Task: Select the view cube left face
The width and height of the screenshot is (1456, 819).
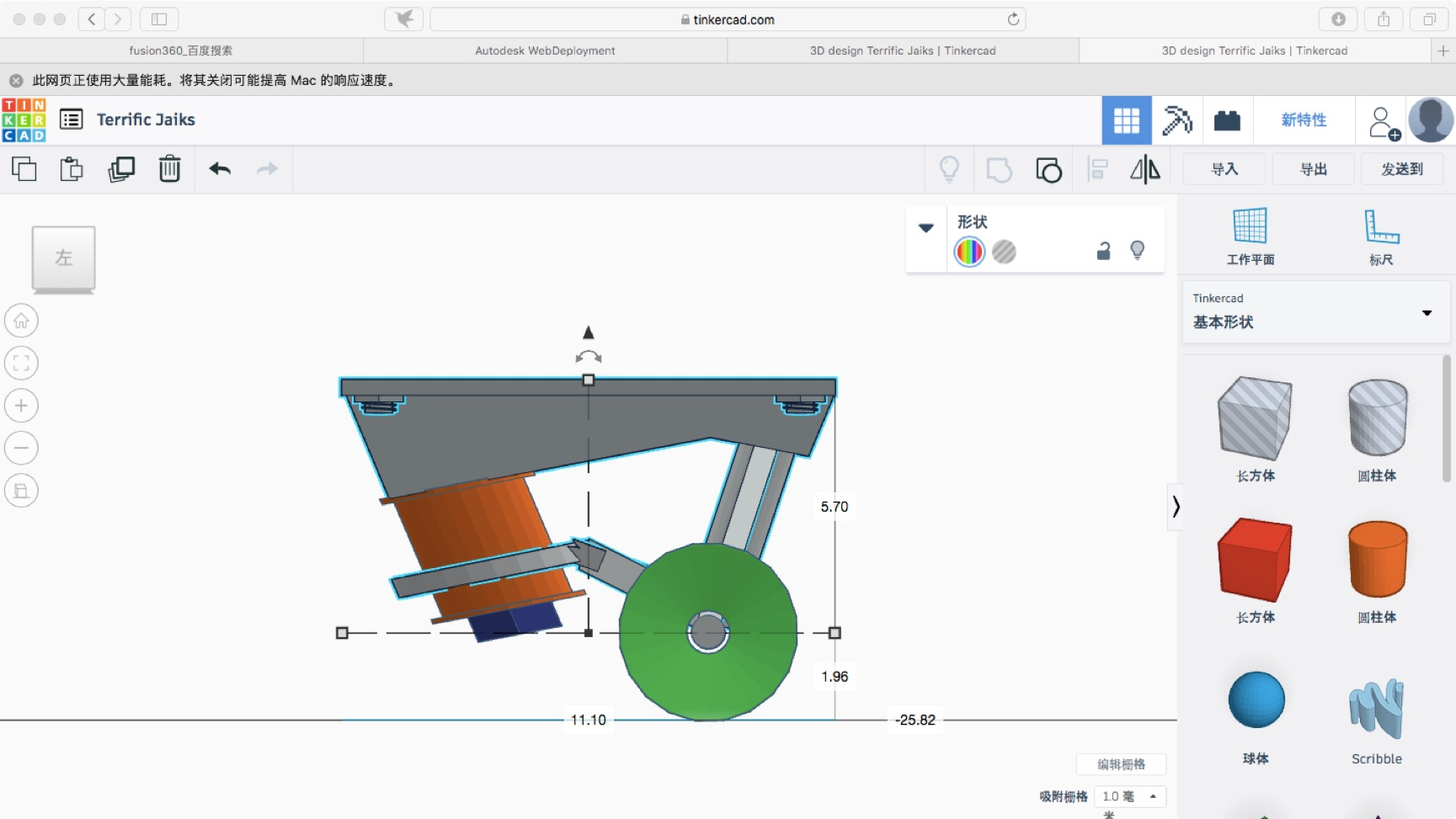Action: (x=64, y=258)
